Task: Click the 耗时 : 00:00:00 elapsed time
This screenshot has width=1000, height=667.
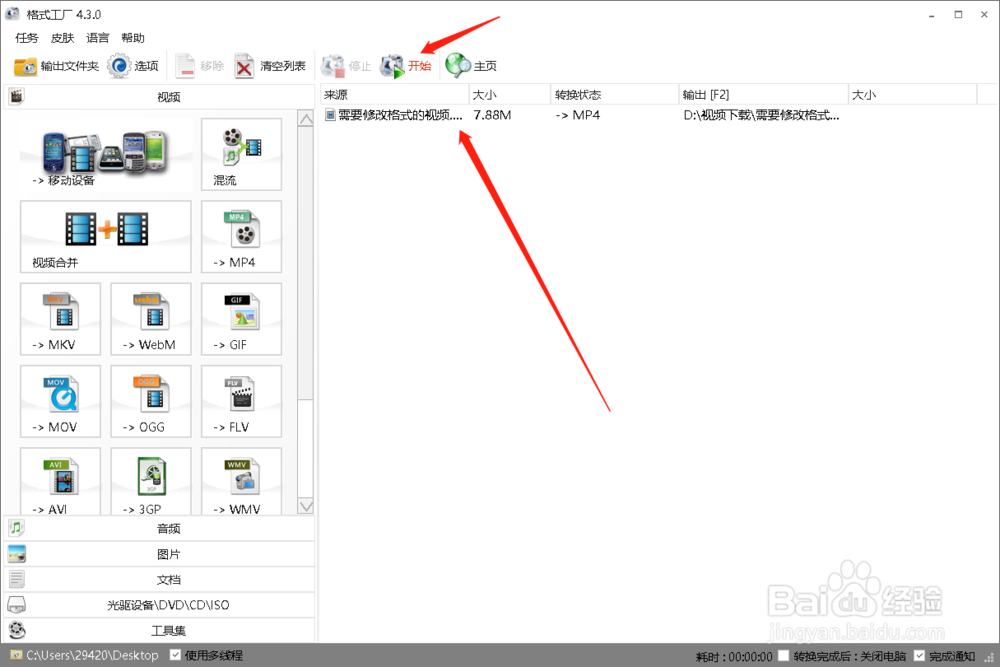Action: 733,656
